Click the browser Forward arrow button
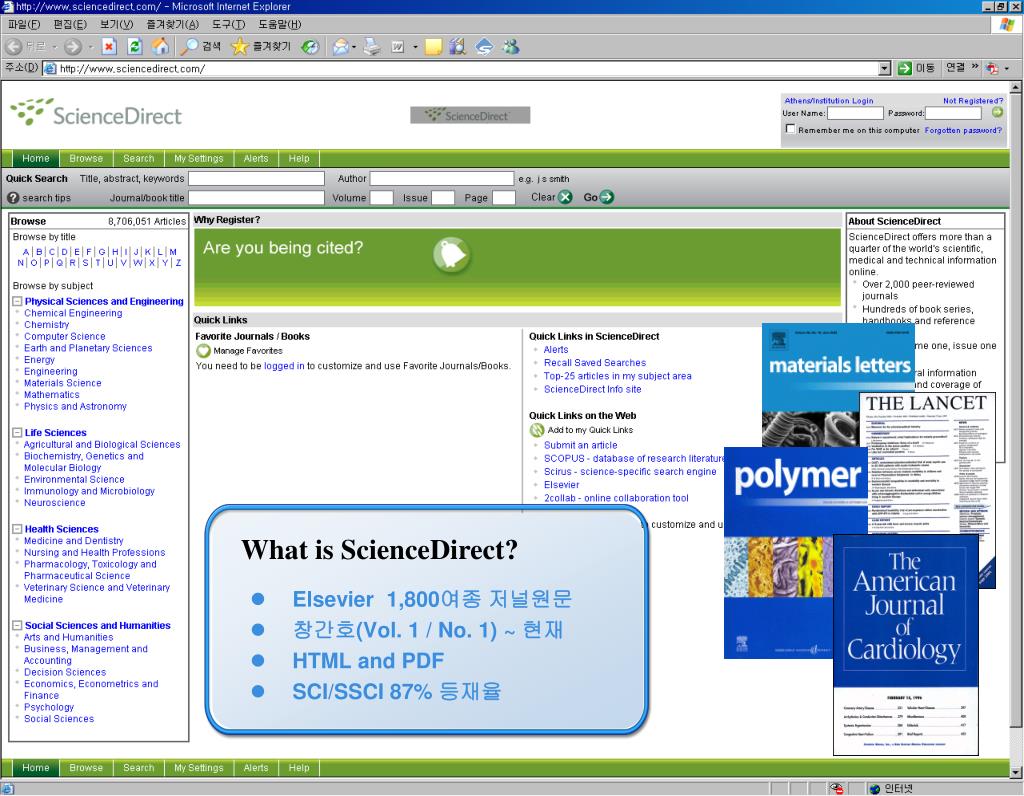This screenshot has width=1024, height=796. coord(72,47)
